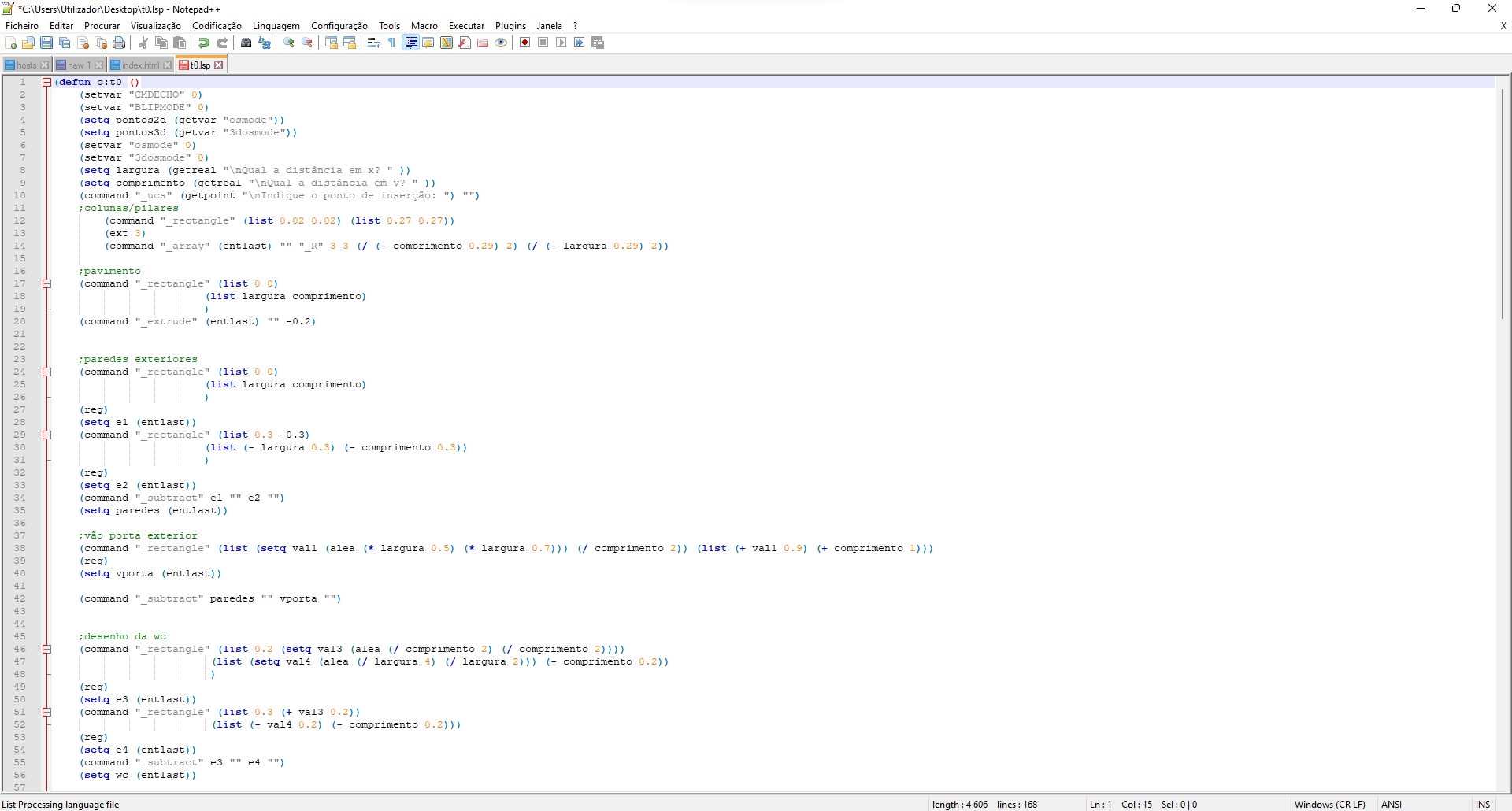Start macro recording with the red record icon

tap(525, 43)
